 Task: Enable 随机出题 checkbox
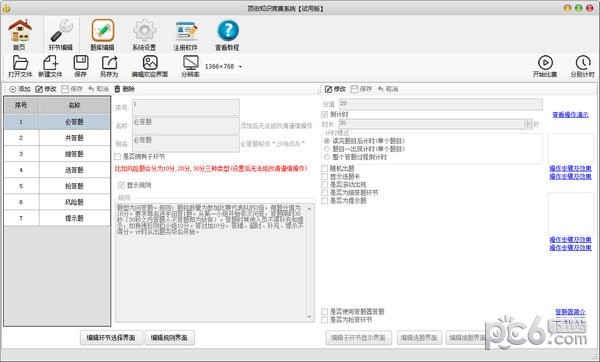[324, 168]
